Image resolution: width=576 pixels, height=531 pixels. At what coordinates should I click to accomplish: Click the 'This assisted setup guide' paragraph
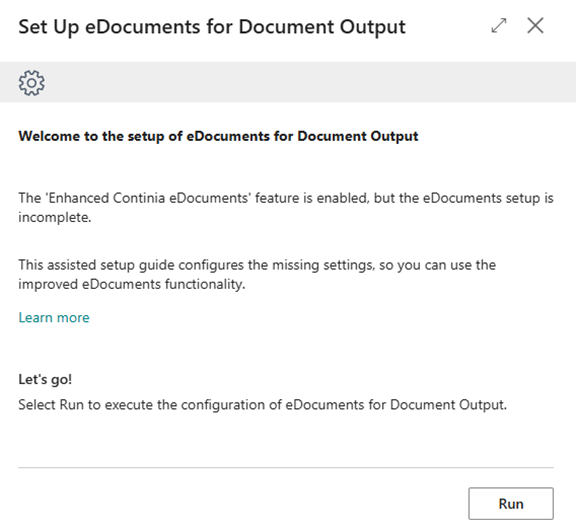[257, 274]
